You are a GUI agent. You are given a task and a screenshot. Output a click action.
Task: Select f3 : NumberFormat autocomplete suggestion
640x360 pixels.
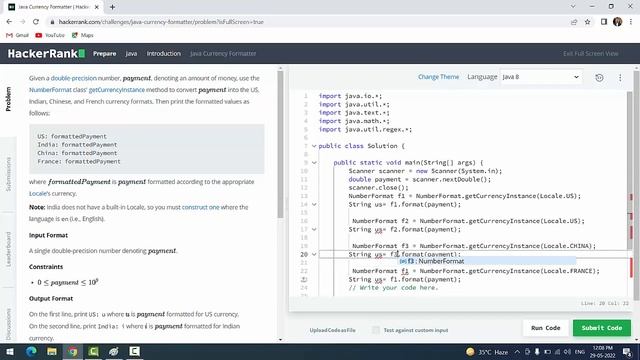click(x=487, y=261)
